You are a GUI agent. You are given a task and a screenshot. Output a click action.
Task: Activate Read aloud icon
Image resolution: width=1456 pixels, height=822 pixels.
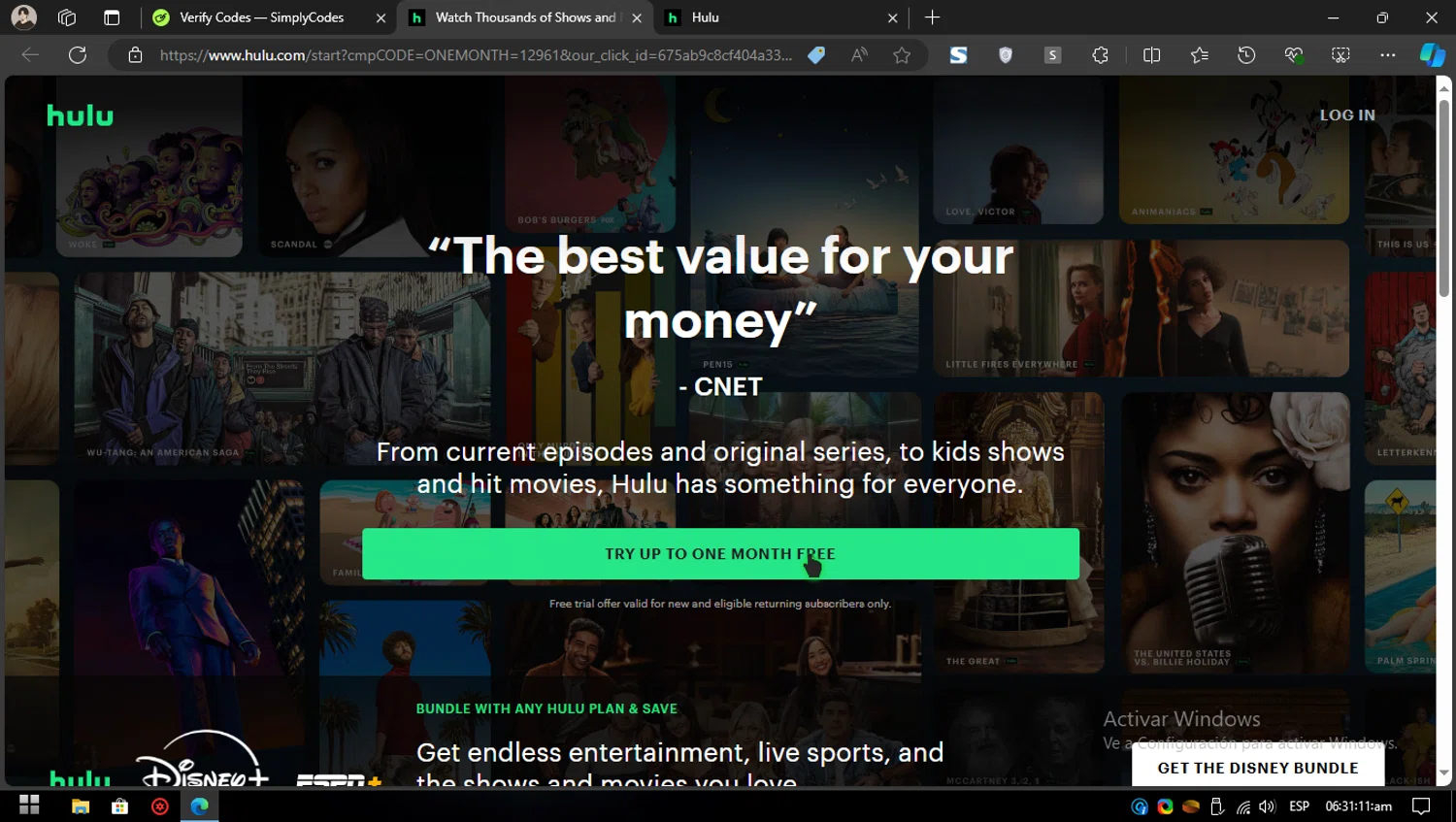pos(859,55)
